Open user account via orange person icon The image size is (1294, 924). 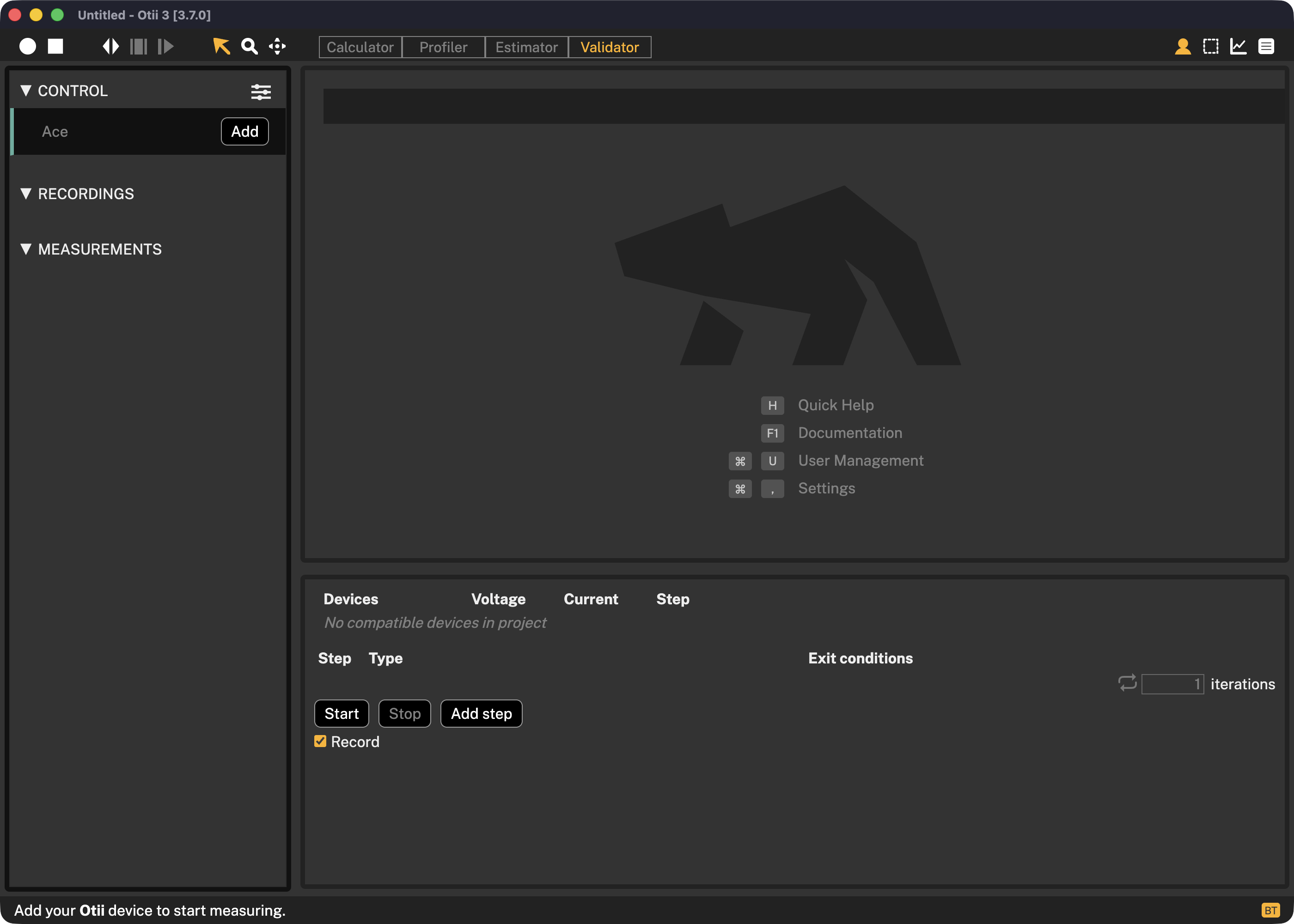1183,47
